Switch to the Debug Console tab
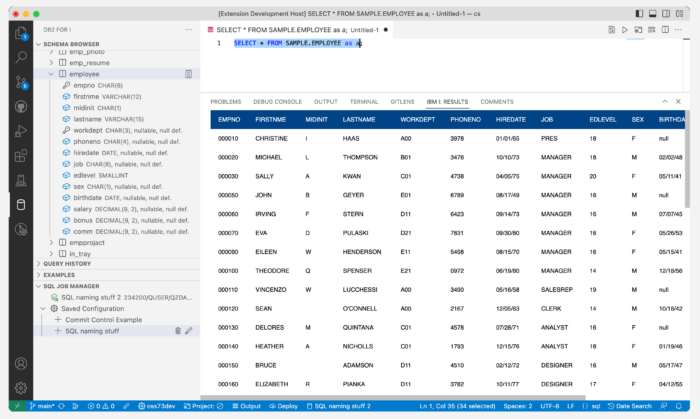 click(x=277, y=102)
